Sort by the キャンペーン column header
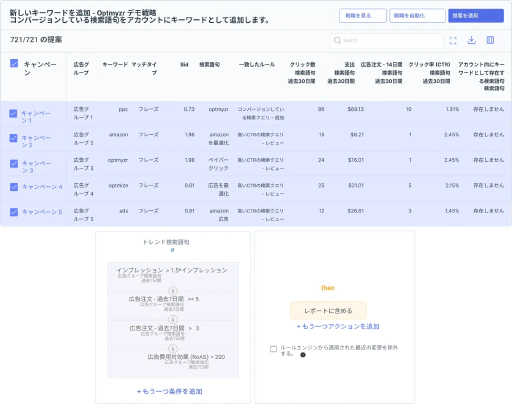 (40, 68)
